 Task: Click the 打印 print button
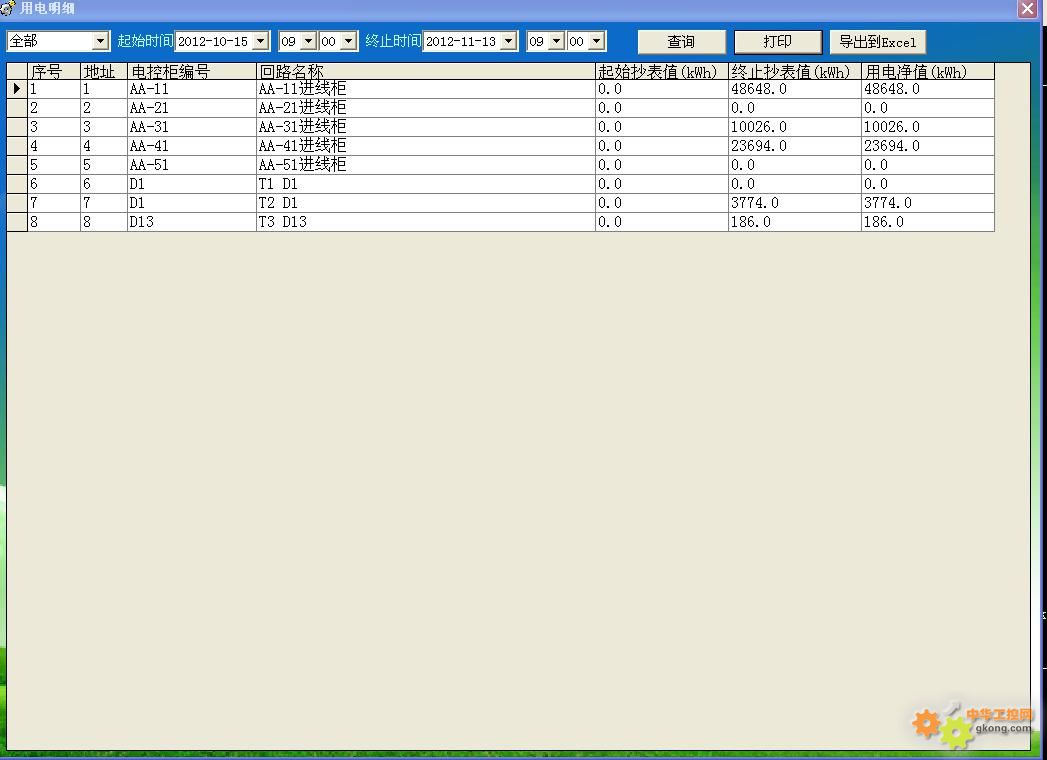pos(777,41)
